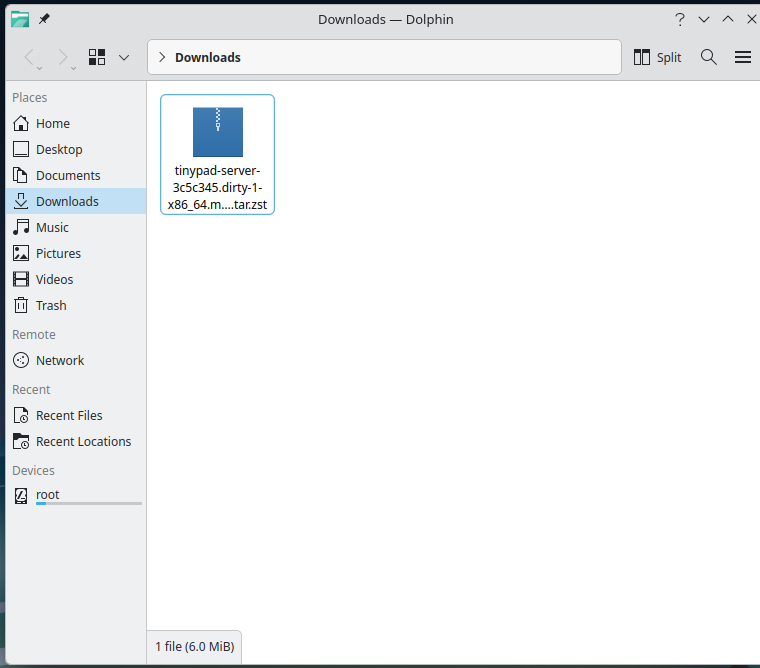This screenshot has width=760, height=668.
Task: Expand the breadcrumb chevron before Downloads
Action: pos(162,57)
